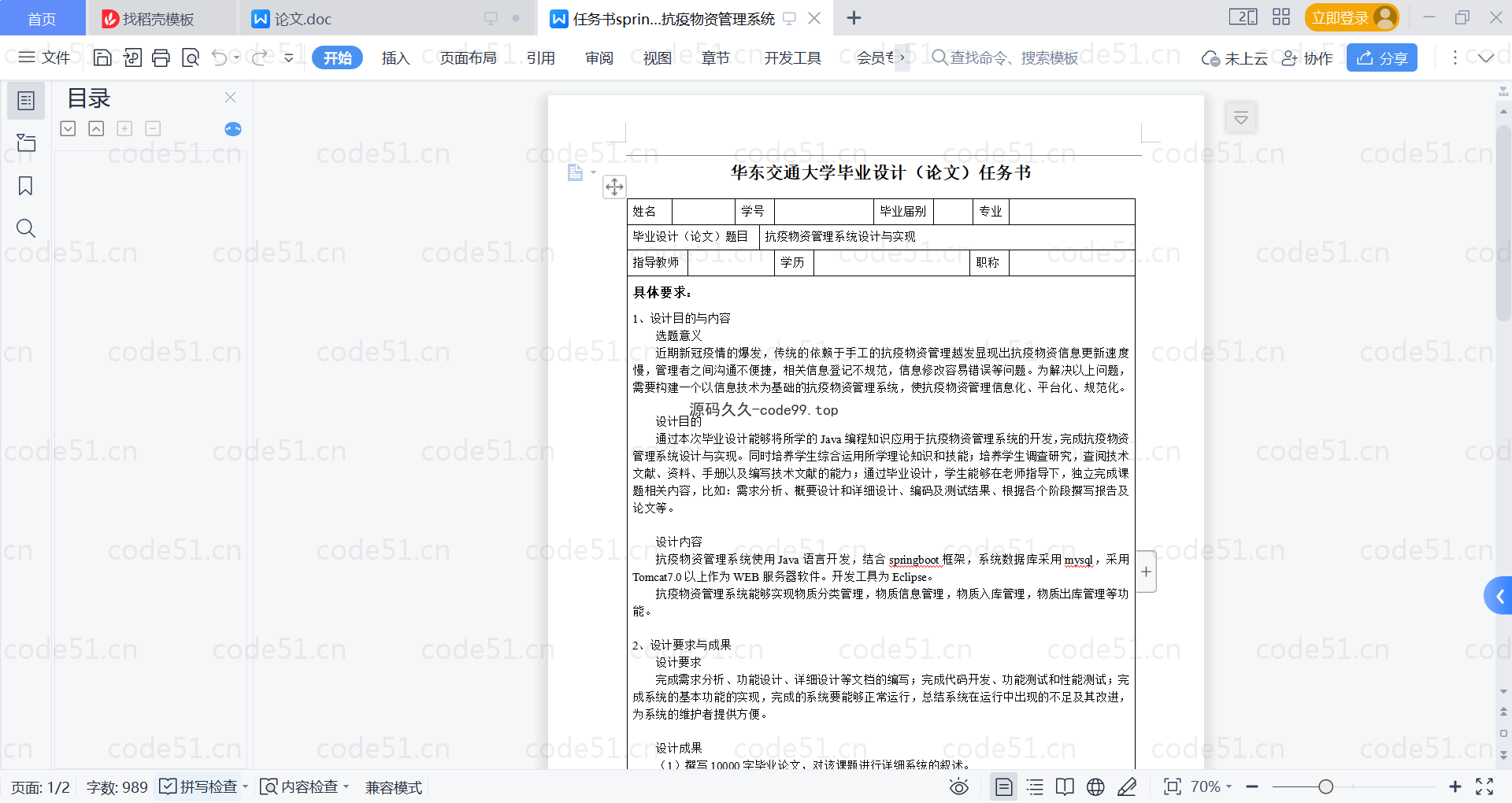Click the collapse panel icon above document
1512x803 pixels.
pyautogui.click(x=1241, y=118)
